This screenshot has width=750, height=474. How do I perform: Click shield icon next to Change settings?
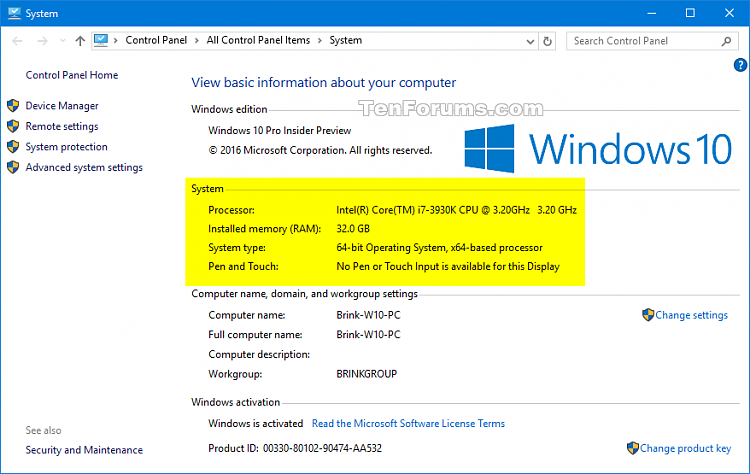click(x=648, y=315)
